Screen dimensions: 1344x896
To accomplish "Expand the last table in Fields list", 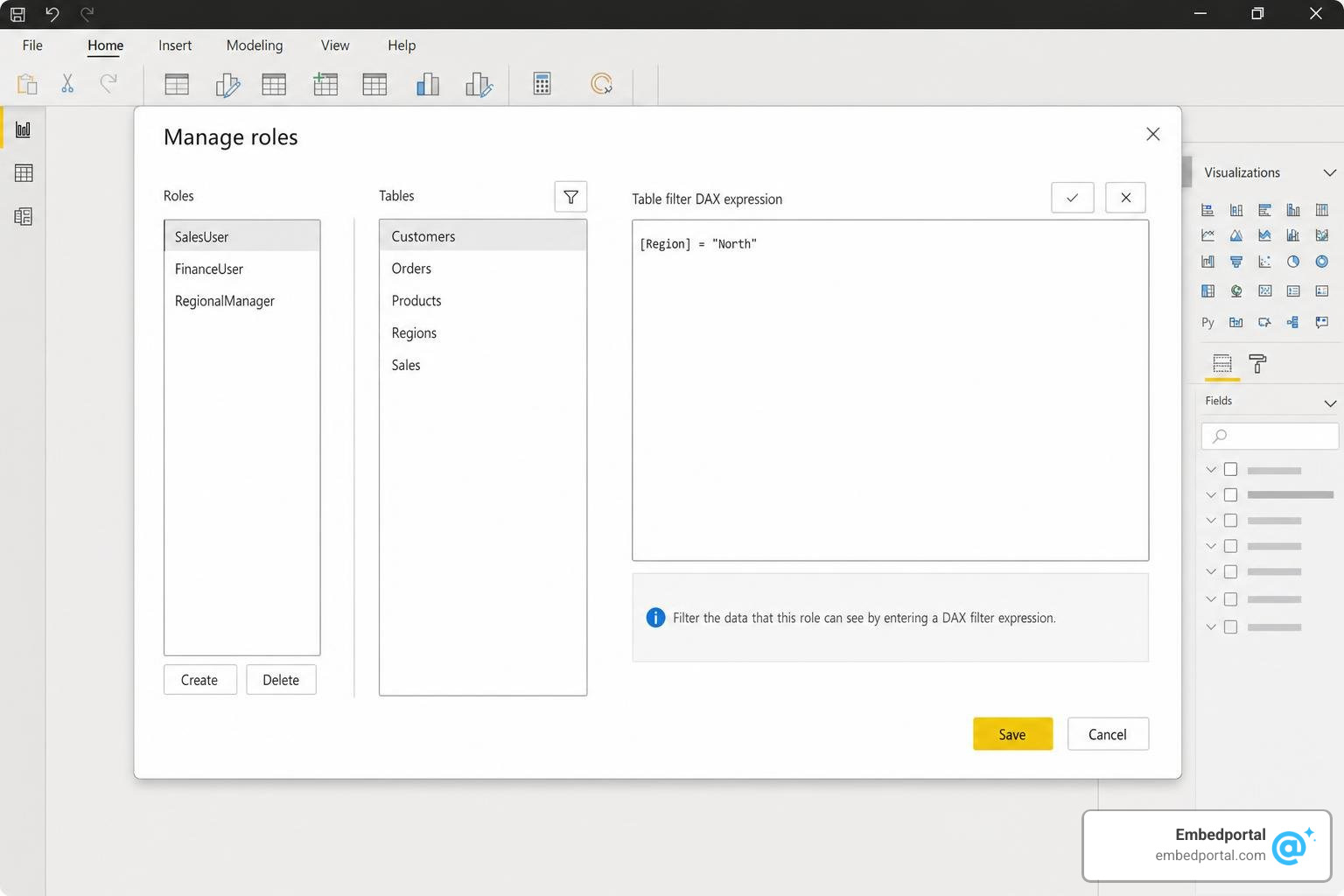I will (x=1211, y=626).
